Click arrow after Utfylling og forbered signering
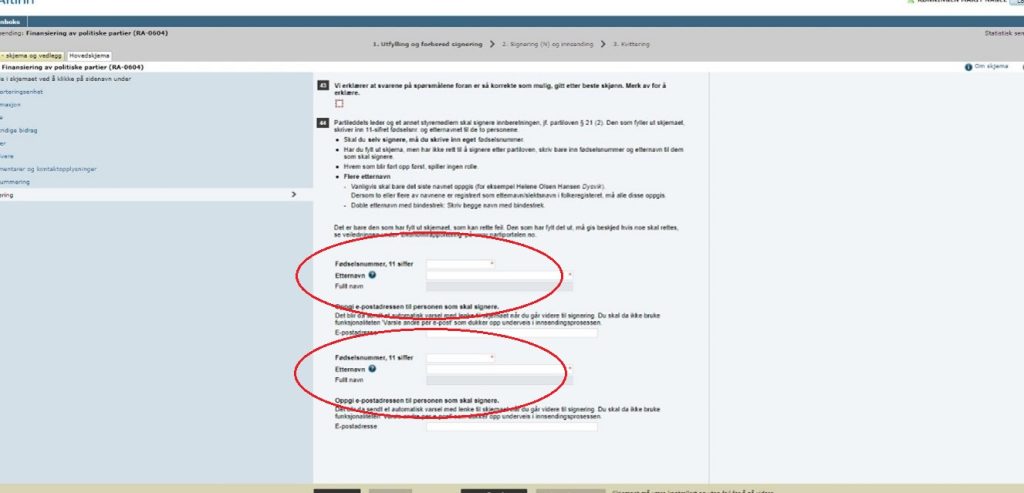 (x=493, y=45)
